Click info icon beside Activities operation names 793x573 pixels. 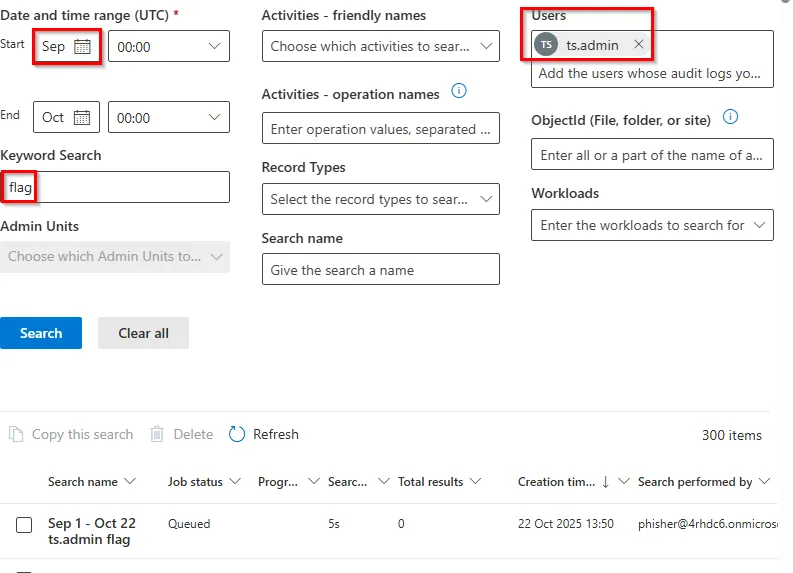tap(459, 92)
